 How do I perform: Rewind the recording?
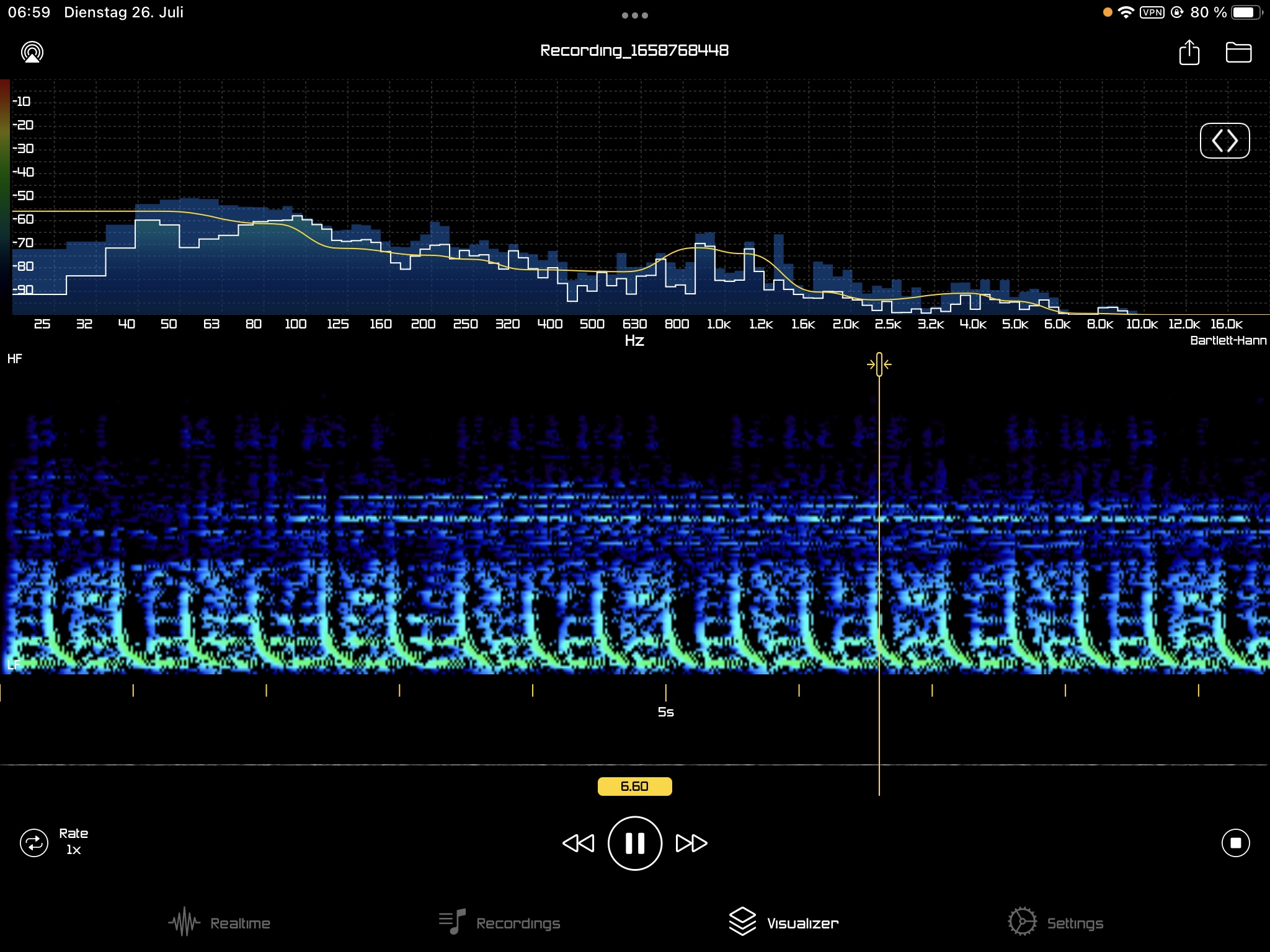coord(578,843)
